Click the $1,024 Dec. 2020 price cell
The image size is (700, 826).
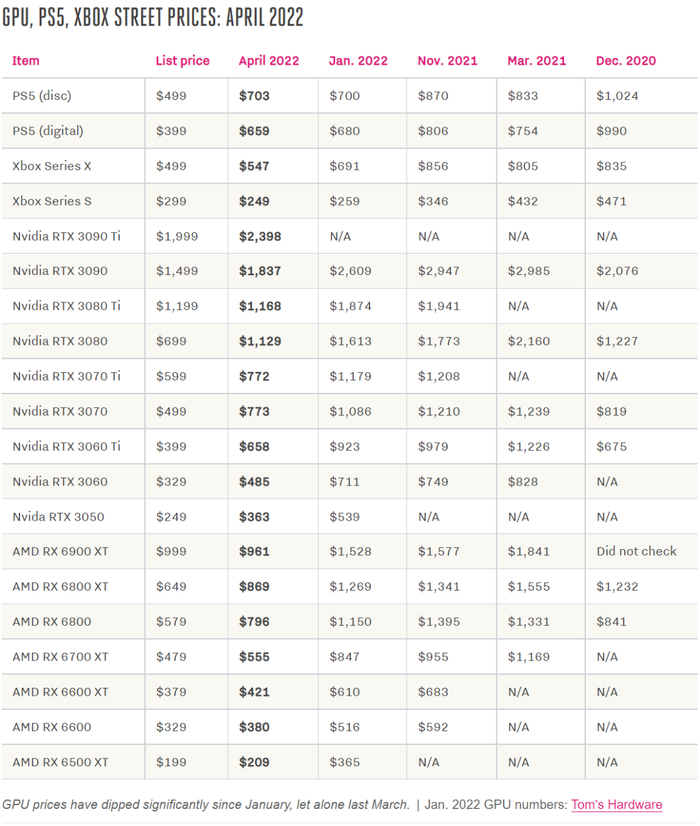click(x=617, y=96)
